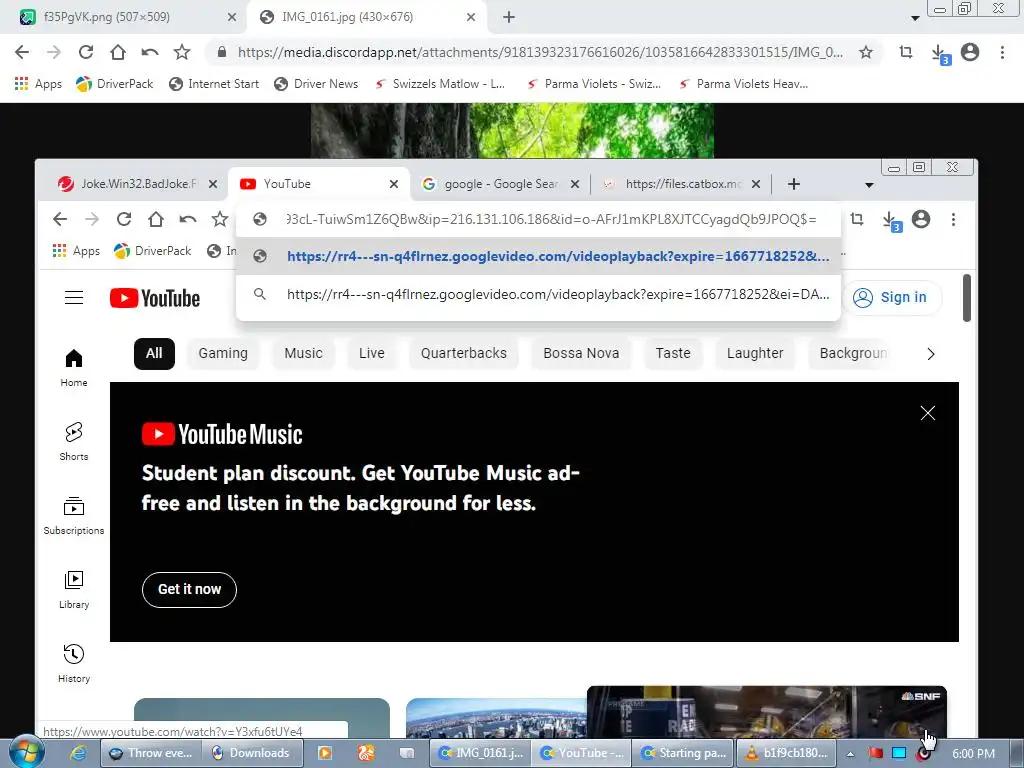The image size is (1024, 768).
Task: Close the IMG_0161.jpg tab
Action: click(471, 17)
